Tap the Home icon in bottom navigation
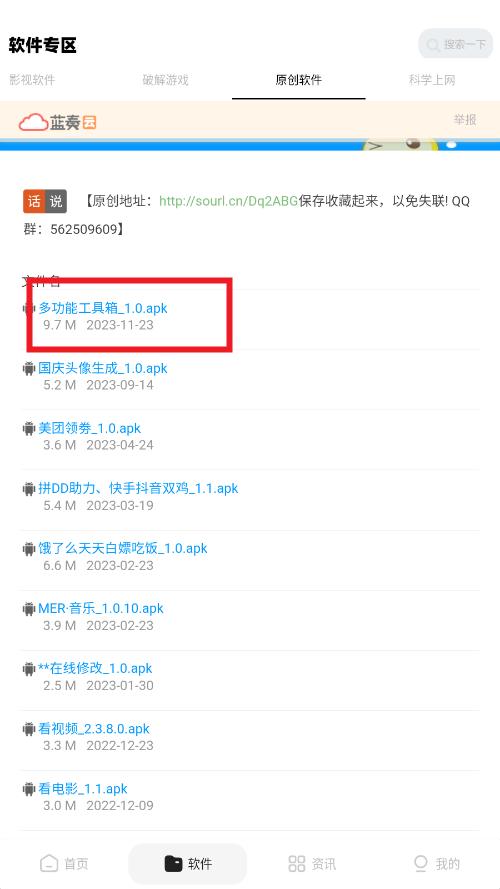Viewport: 500px width, 889px height. coord(49,863)
